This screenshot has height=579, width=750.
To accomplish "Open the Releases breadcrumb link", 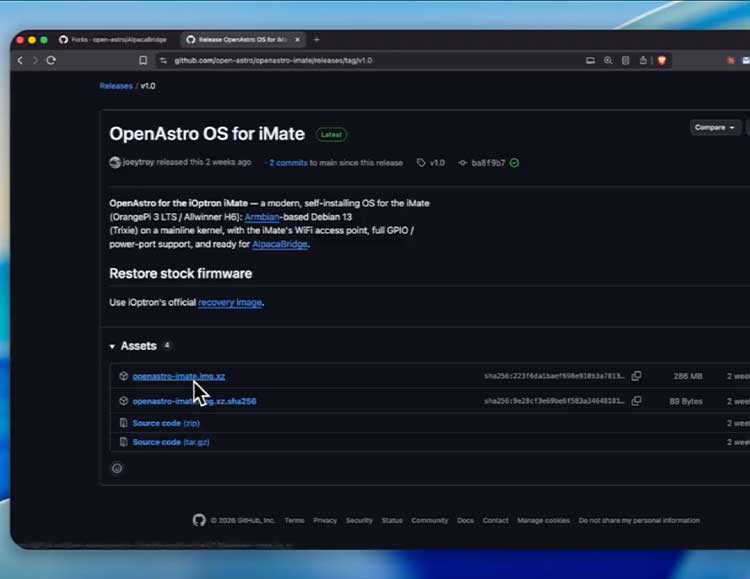I will pyautogui.click(x=116, y=86).
